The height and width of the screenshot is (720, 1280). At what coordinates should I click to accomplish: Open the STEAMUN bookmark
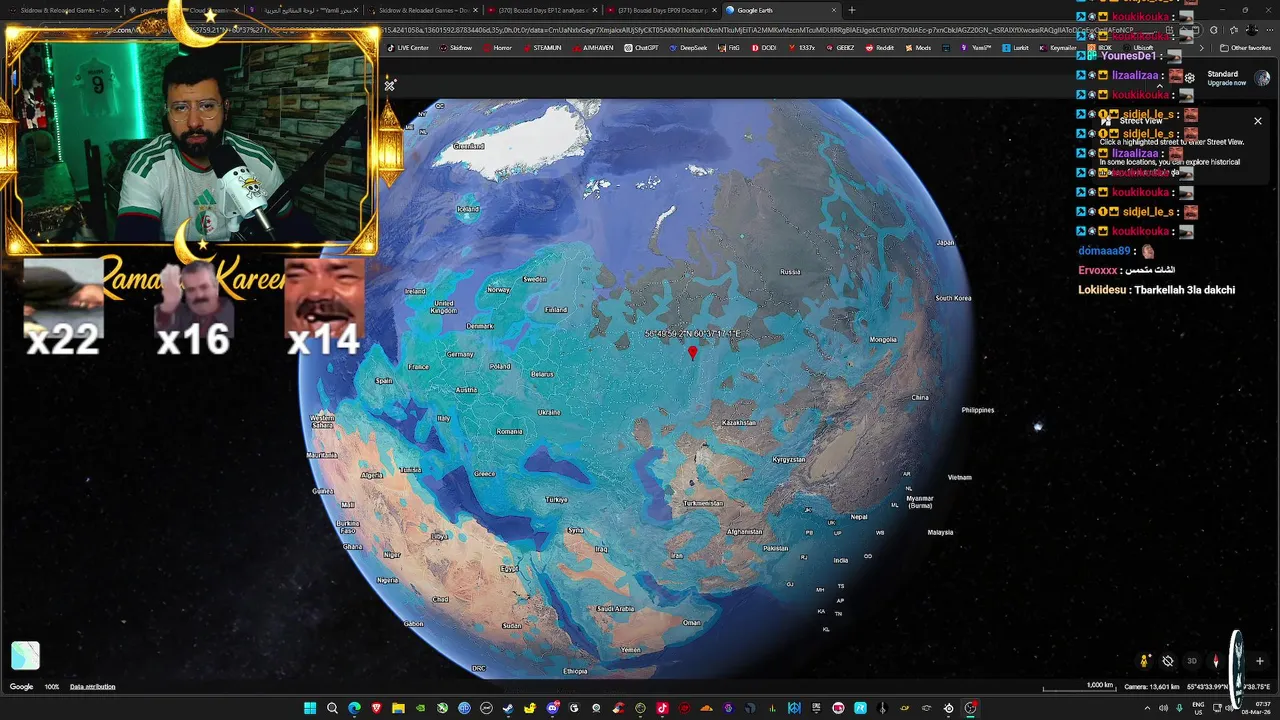[542, 48]
